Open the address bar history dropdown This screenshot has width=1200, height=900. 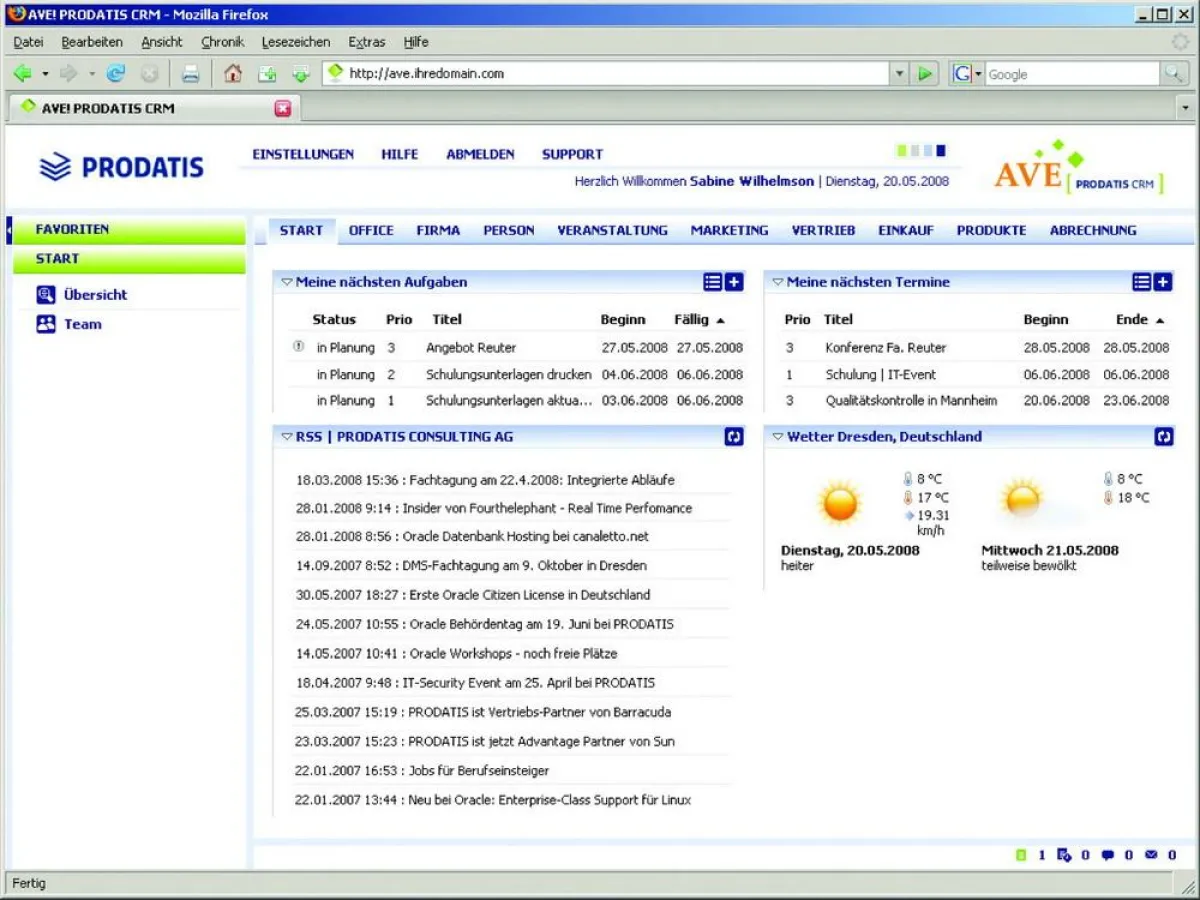(899, 73)
